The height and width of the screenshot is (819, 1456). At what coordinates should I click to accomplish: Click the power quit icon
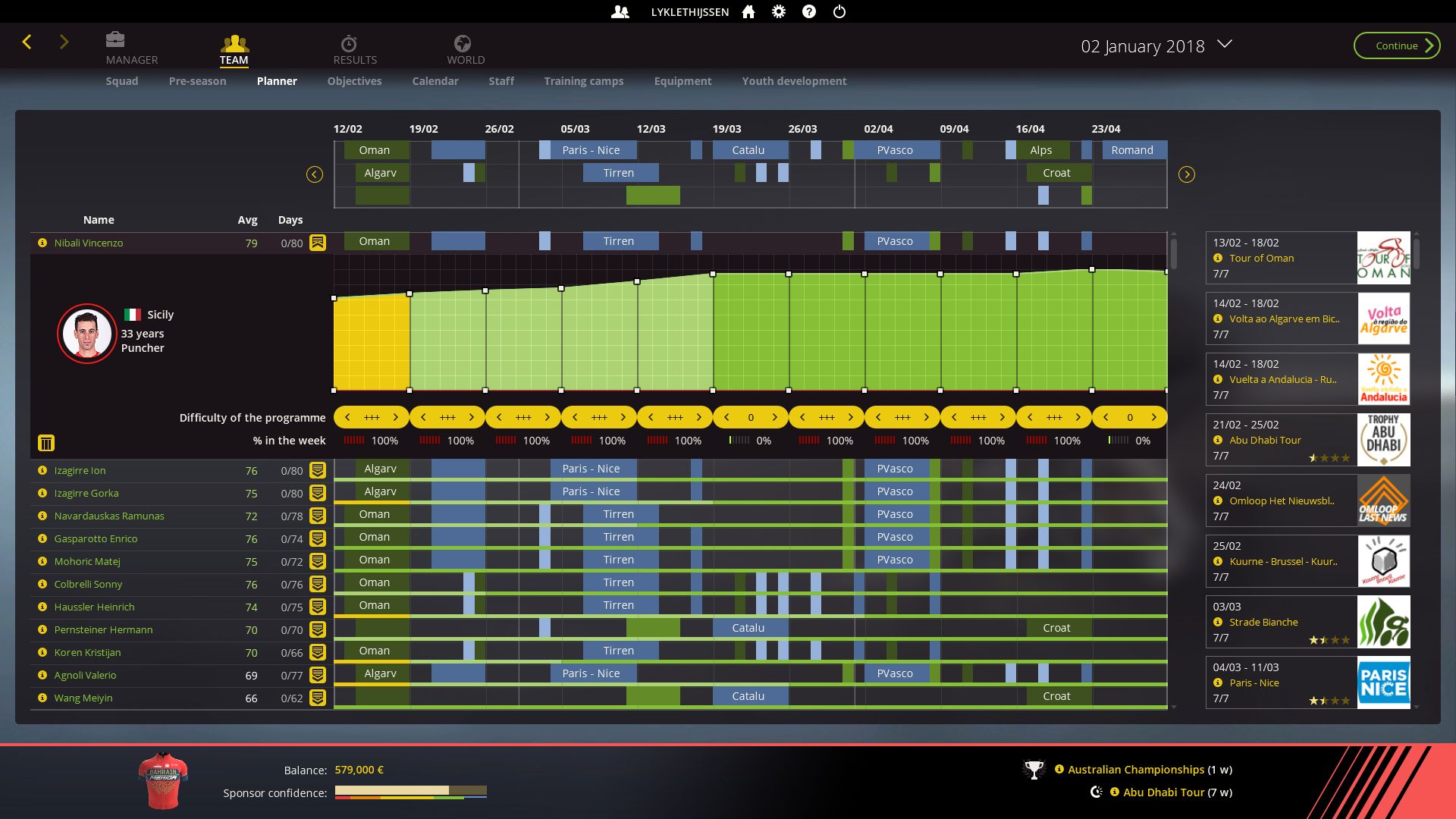coord(839,12)
